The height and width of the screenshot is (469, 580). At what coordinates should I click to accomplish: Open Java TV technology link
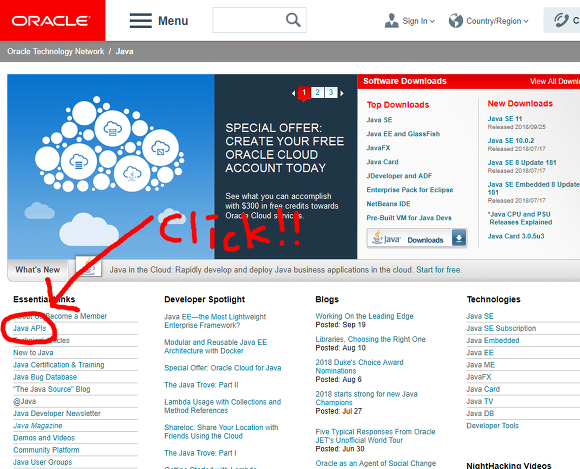(480, 402)
